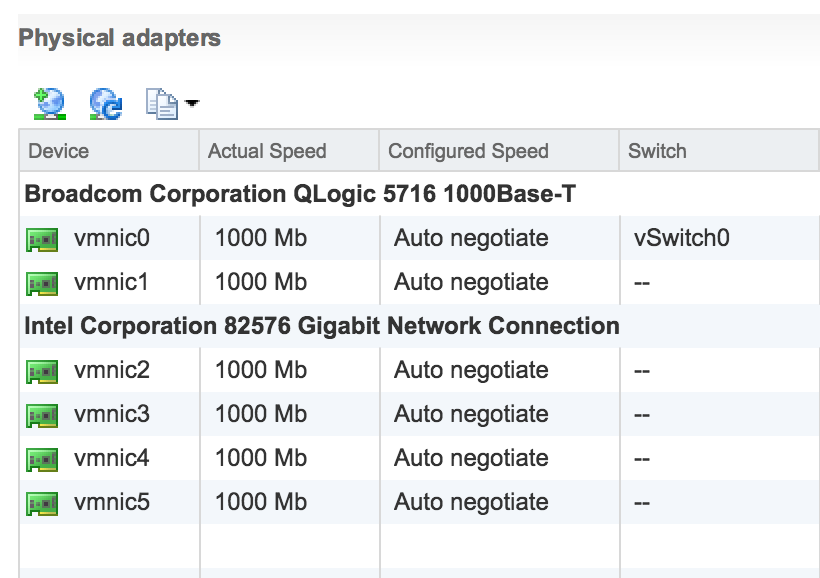820x578 pixels.
Task: Click the 1000 Mb speed of vmnic1
Action: pos(261,282)
